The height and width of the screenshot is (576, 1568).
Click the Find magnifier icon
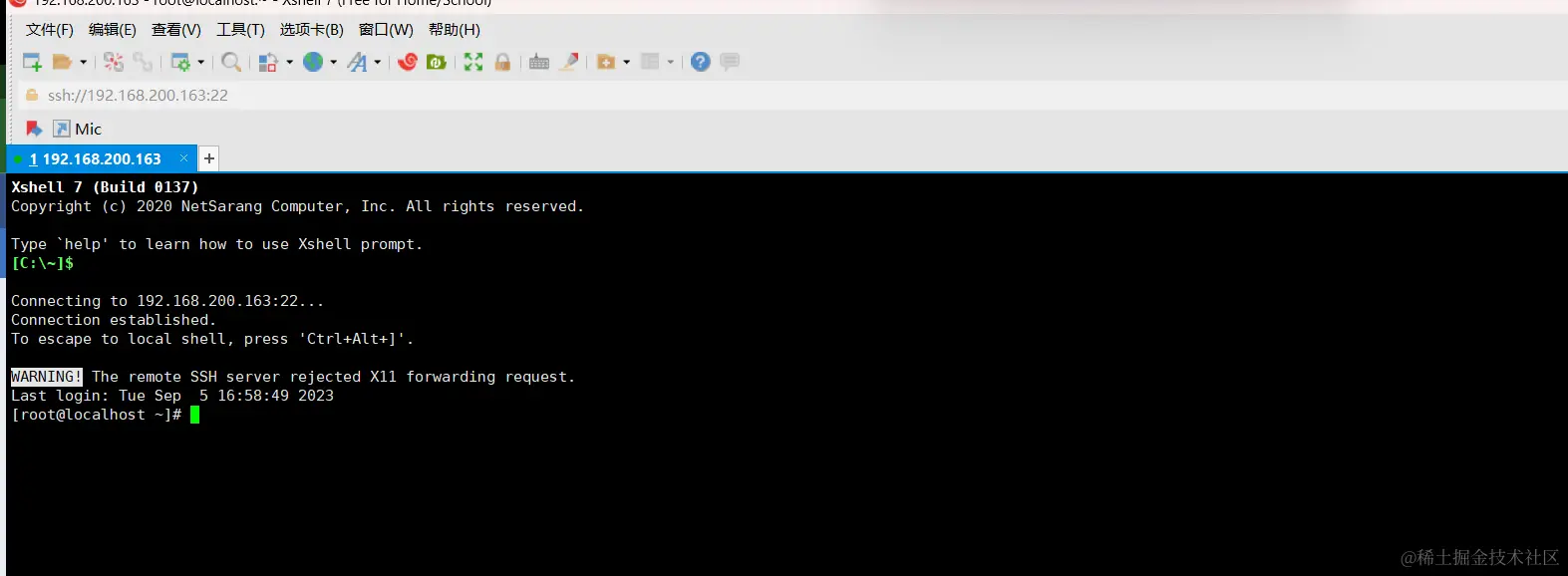(231, 62)
